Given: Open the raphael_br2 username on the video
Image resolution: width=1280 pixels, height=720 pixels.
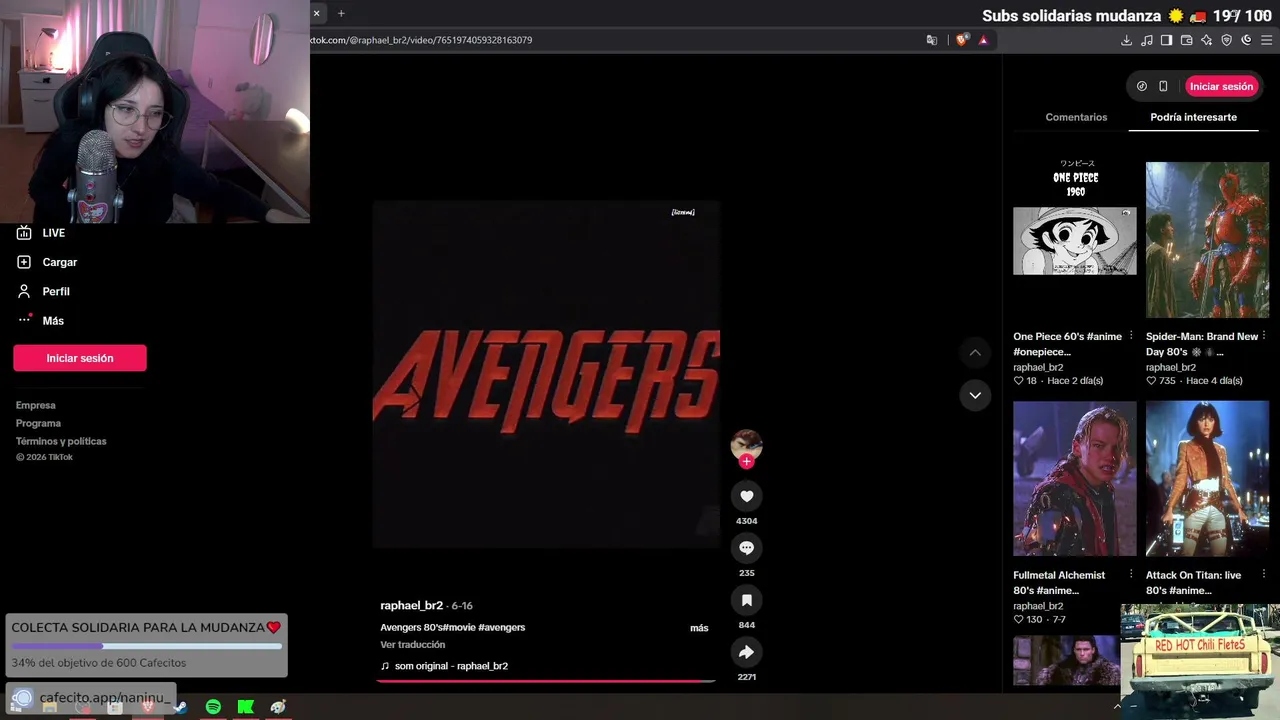Looking at the screenshot, I should click(411, 606).
